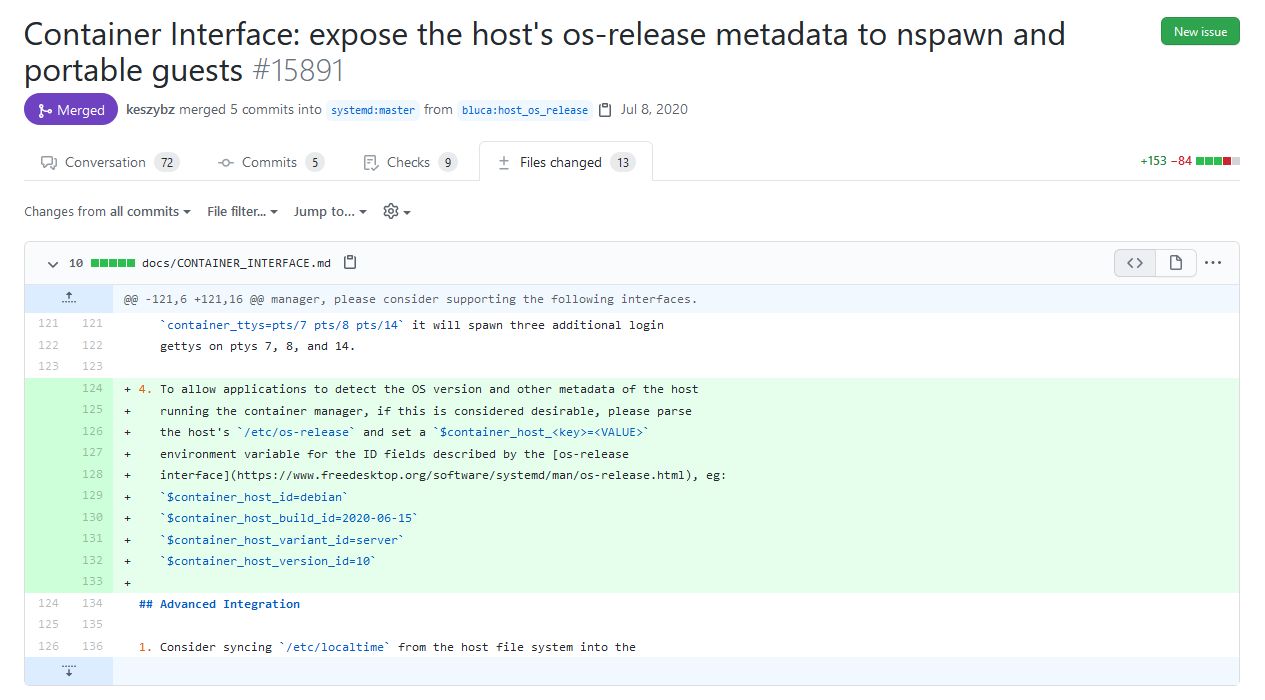Click the bluca:host_os_release branch link
This screenshot has height=700, width=1265.
click(525, 110)
